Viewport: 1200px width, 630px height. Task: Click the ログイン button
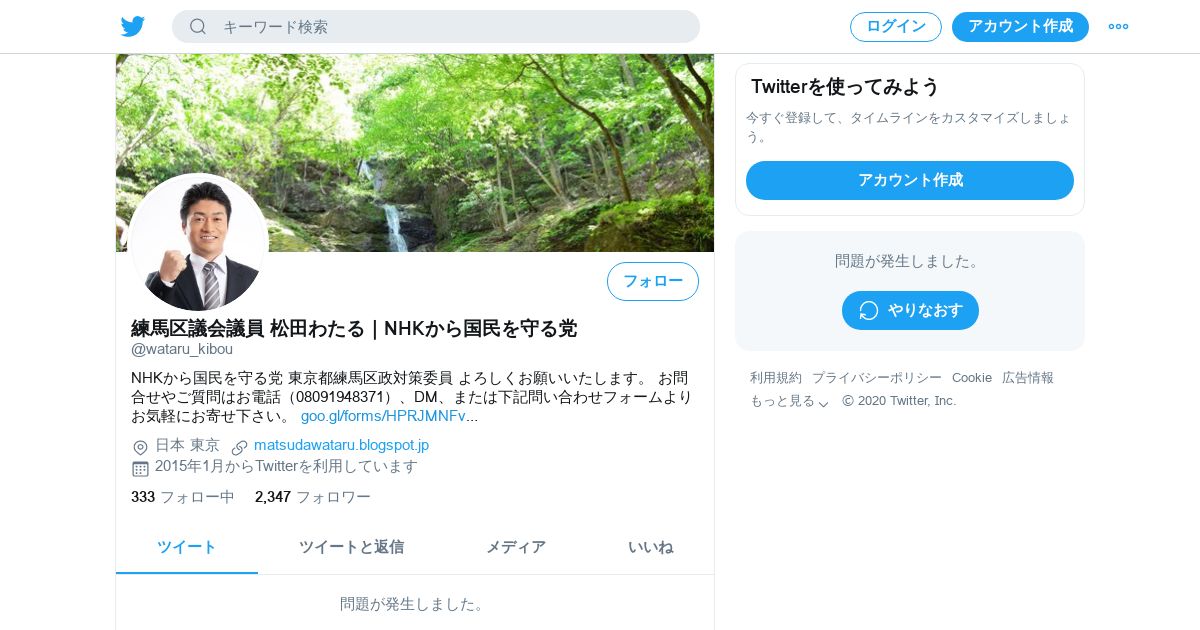[x=896, y=27]
